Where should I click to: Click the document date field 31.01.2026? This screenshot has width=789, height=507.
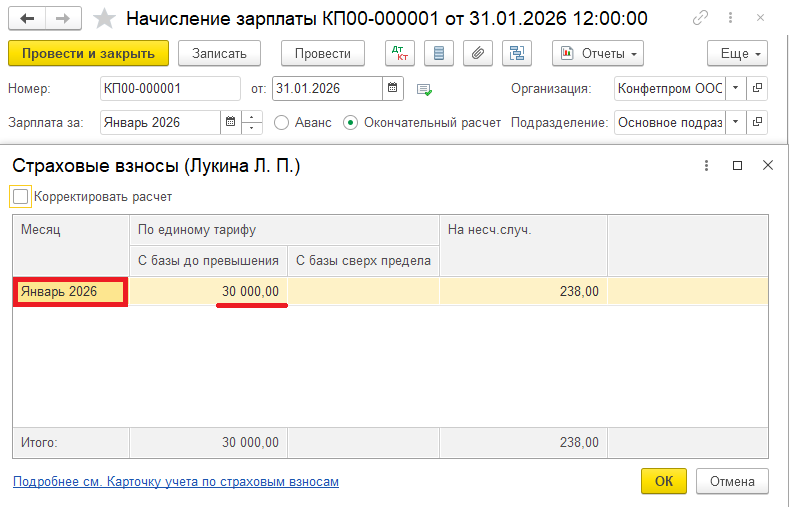(x=328, y=88)
